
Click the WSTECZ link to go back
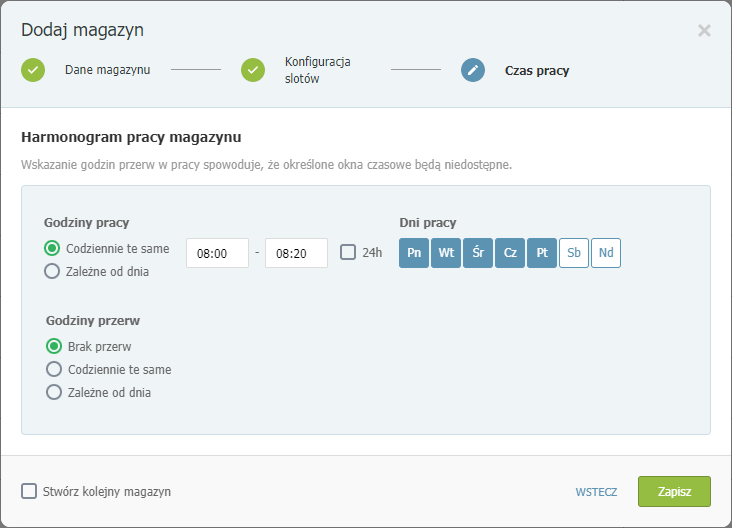click(596, 492)
